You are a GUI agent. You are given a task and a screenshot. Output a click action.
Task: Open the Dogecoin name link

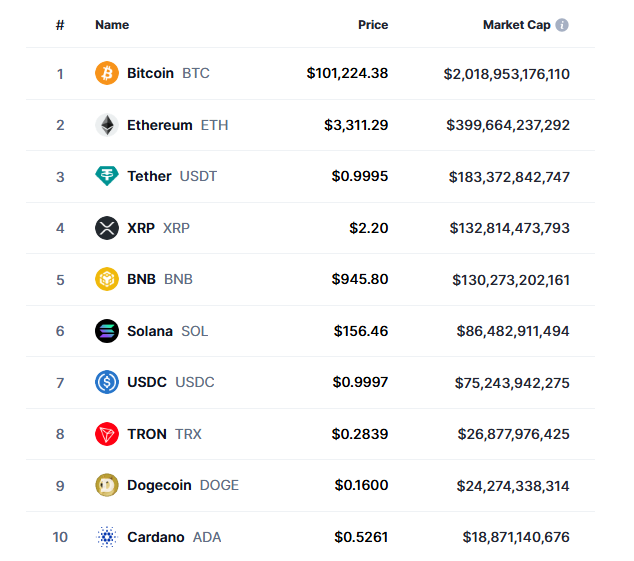(x=159, y=485)
